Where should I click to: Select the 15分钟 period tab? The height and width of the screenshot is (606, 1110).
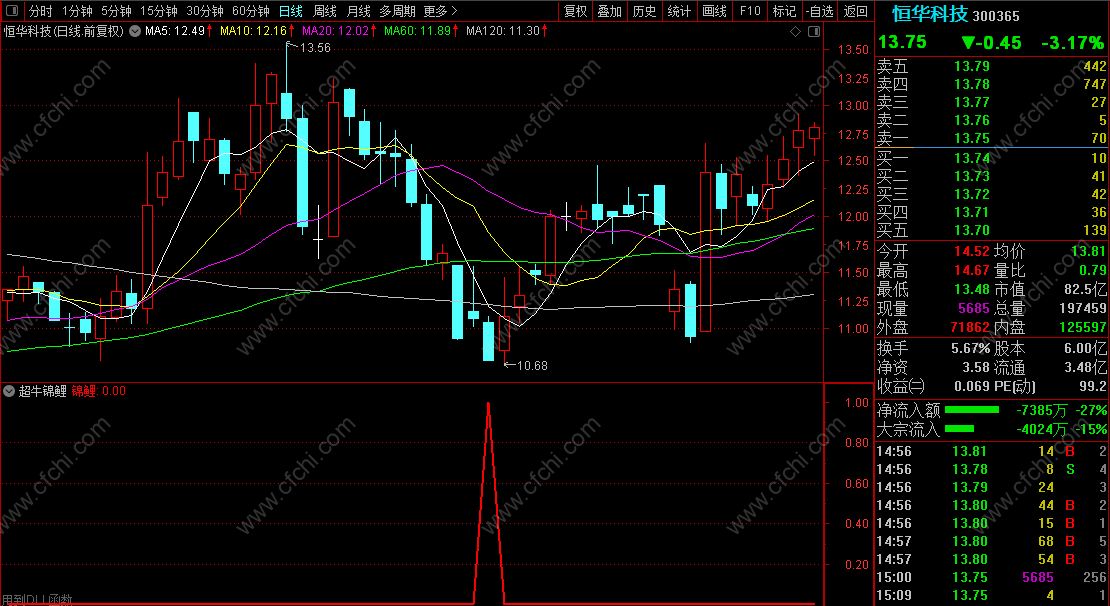(x=159, y=11)
